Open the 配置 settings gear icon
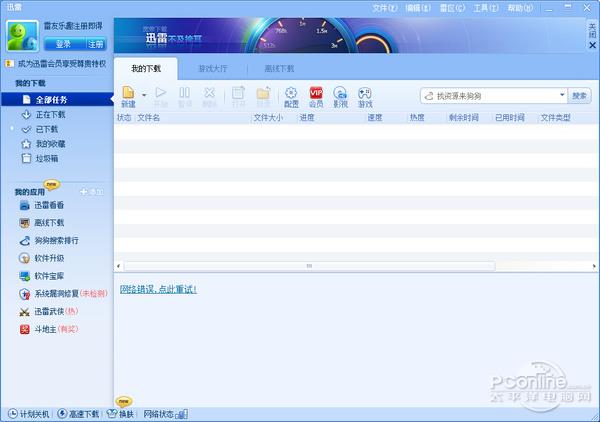This screenshot has height=422, width=600. click(x=291, y=97)
